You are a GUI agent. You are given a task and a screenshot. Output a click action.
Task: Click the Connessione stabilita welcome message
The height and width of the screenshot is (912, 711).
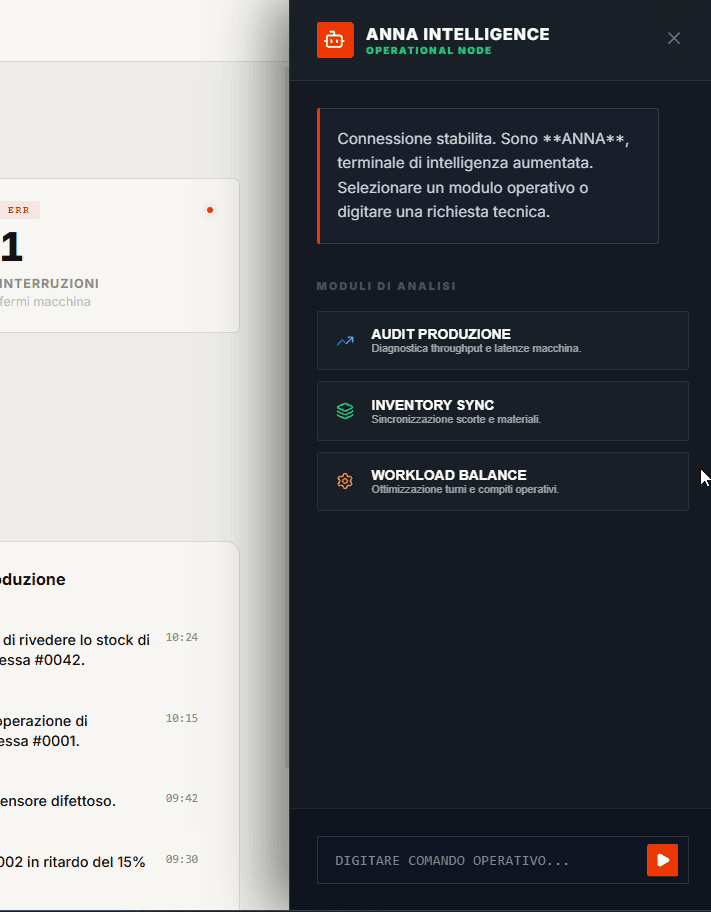(488, 176)
